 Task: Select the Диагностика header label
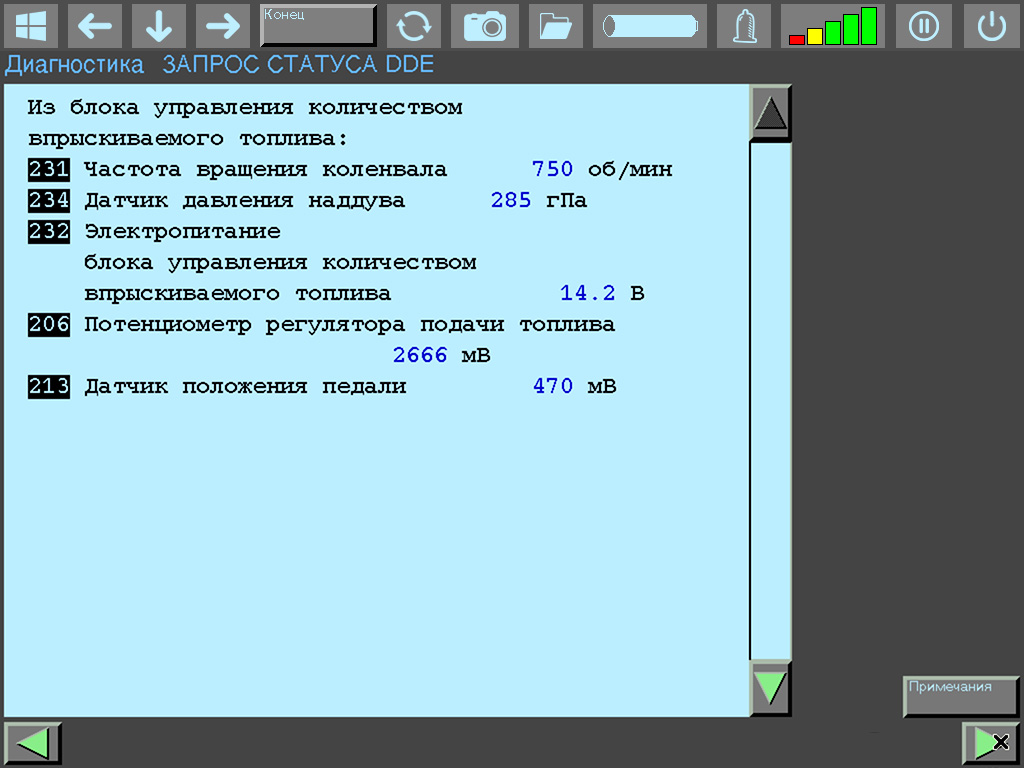(x=75, y=65)
